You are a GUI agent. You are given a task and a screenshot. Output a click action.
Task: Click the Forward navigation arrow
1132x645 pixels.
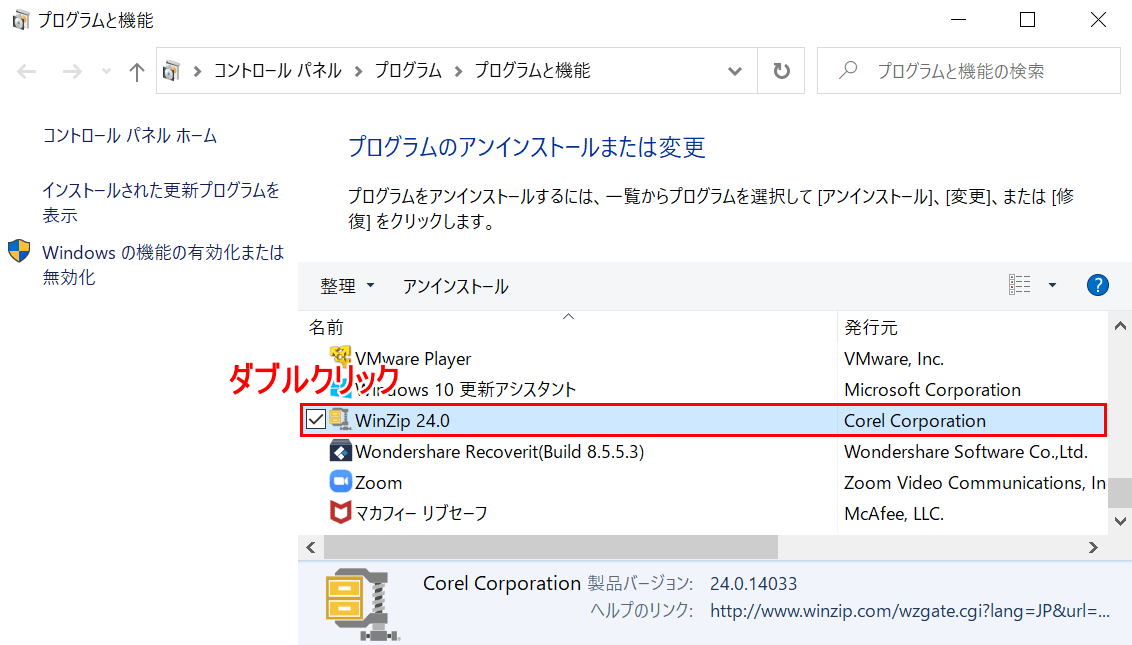pos(71,71)
